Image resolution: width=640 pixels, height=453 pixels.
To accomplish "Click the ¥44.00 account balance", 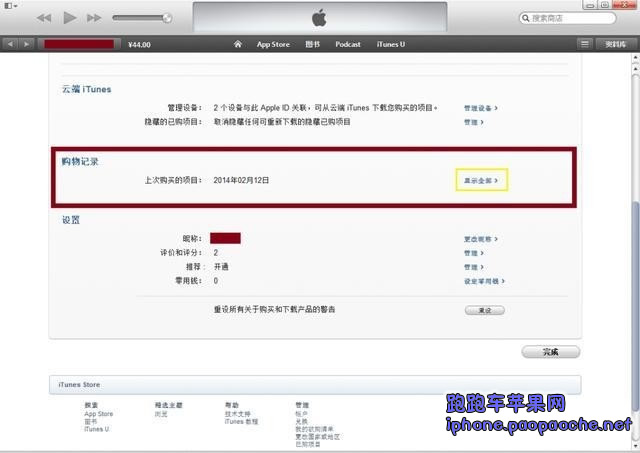I will point(139,44).
